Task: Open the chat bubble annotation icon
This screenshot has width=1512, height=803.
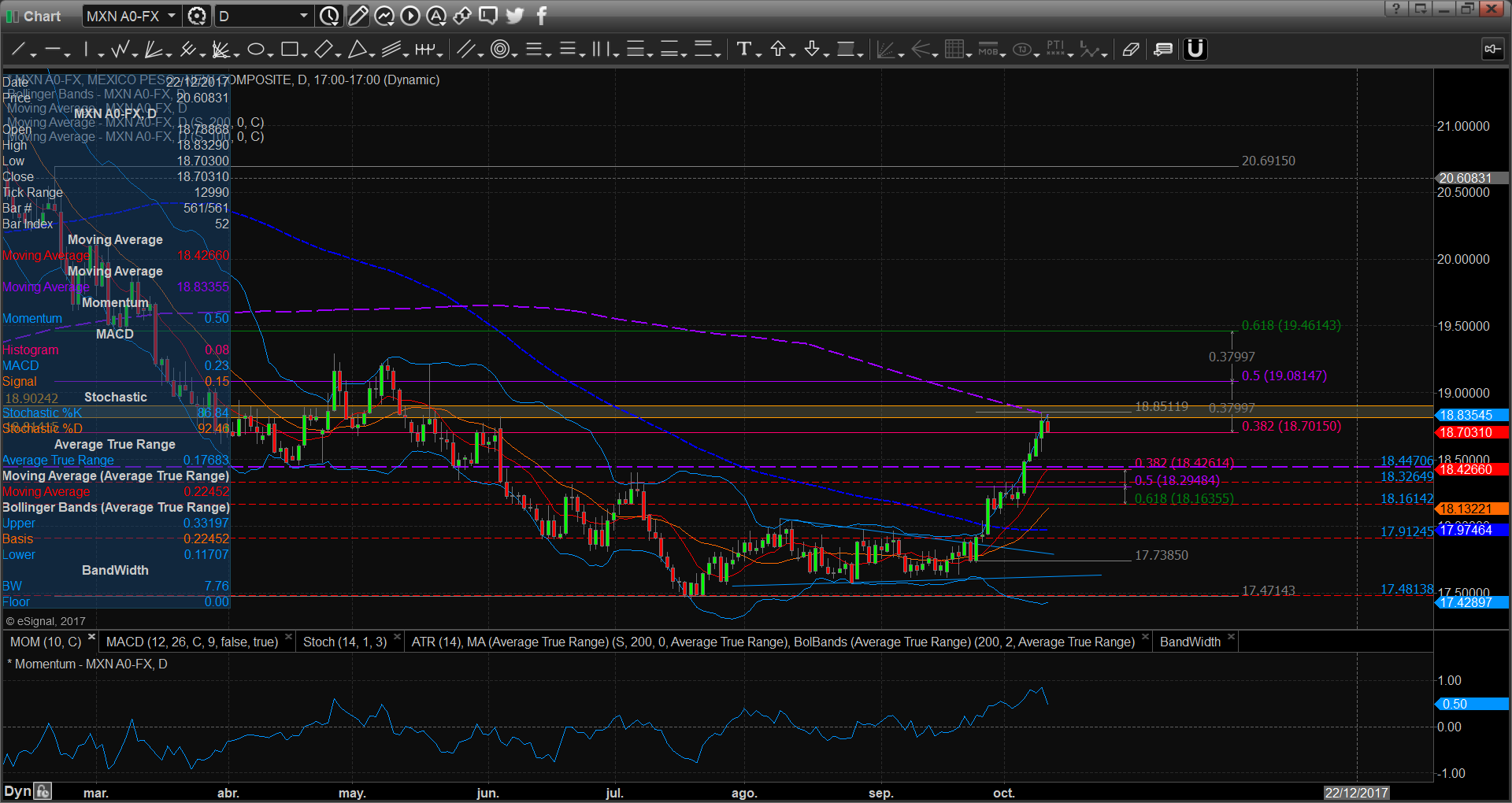Action: (488, 16)
